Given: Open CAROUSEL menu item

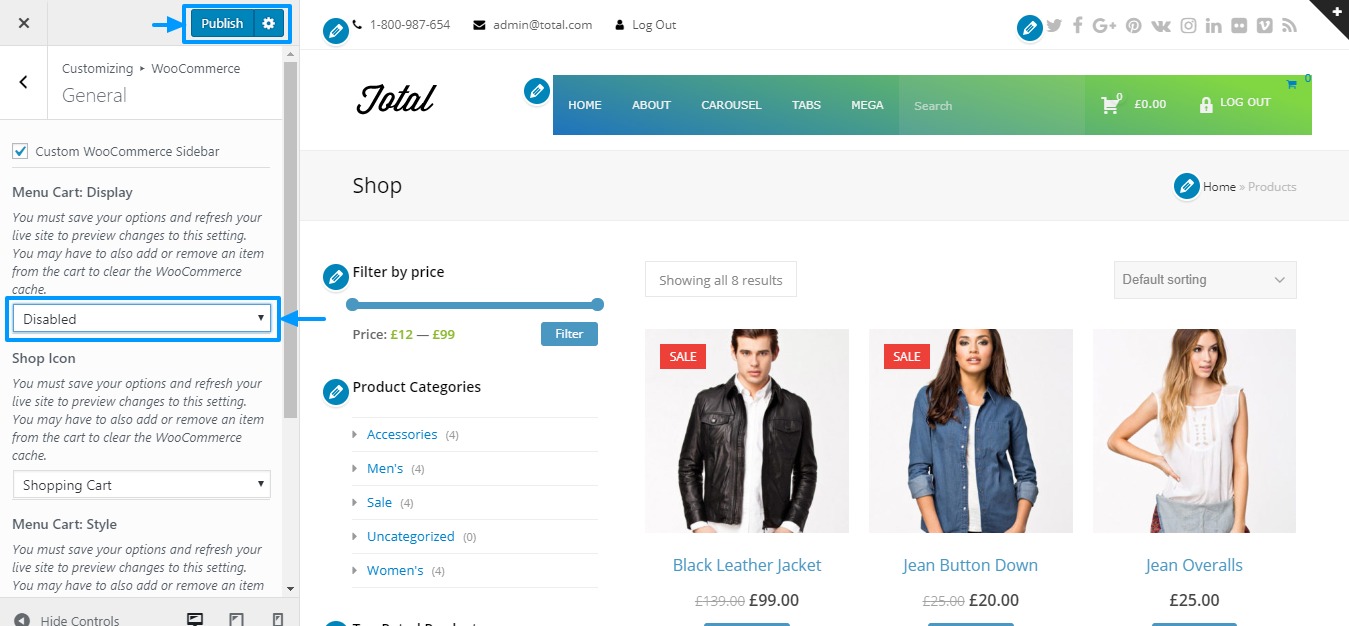Looking at the screenshot, I should tap(731, 105).
